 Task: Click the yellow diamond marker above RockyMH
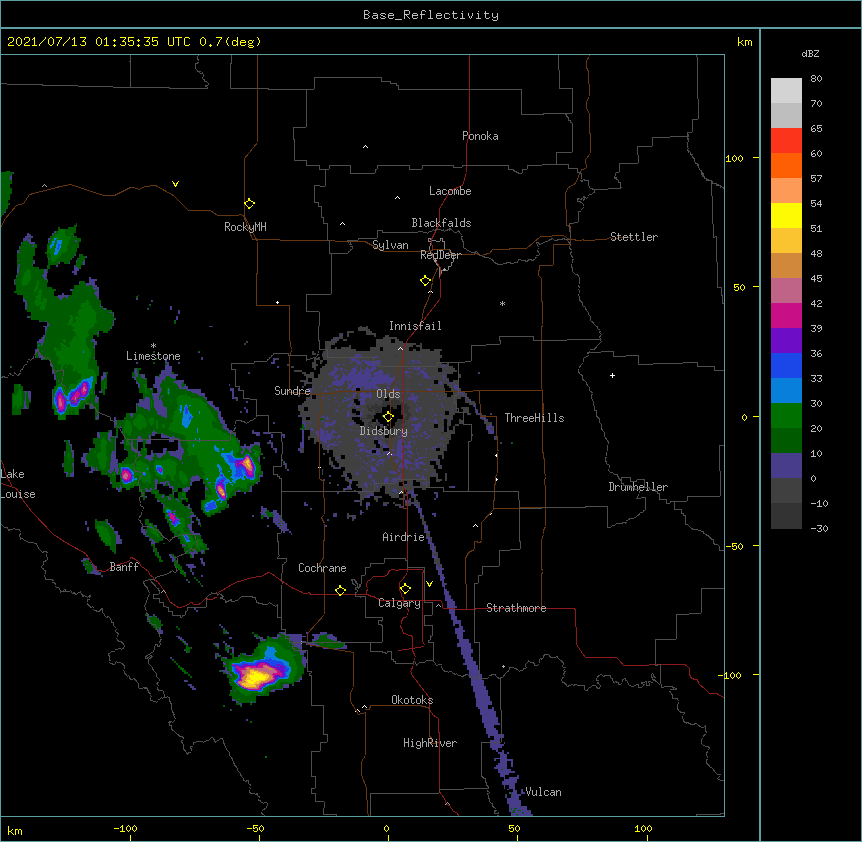(x=249, y=203)
